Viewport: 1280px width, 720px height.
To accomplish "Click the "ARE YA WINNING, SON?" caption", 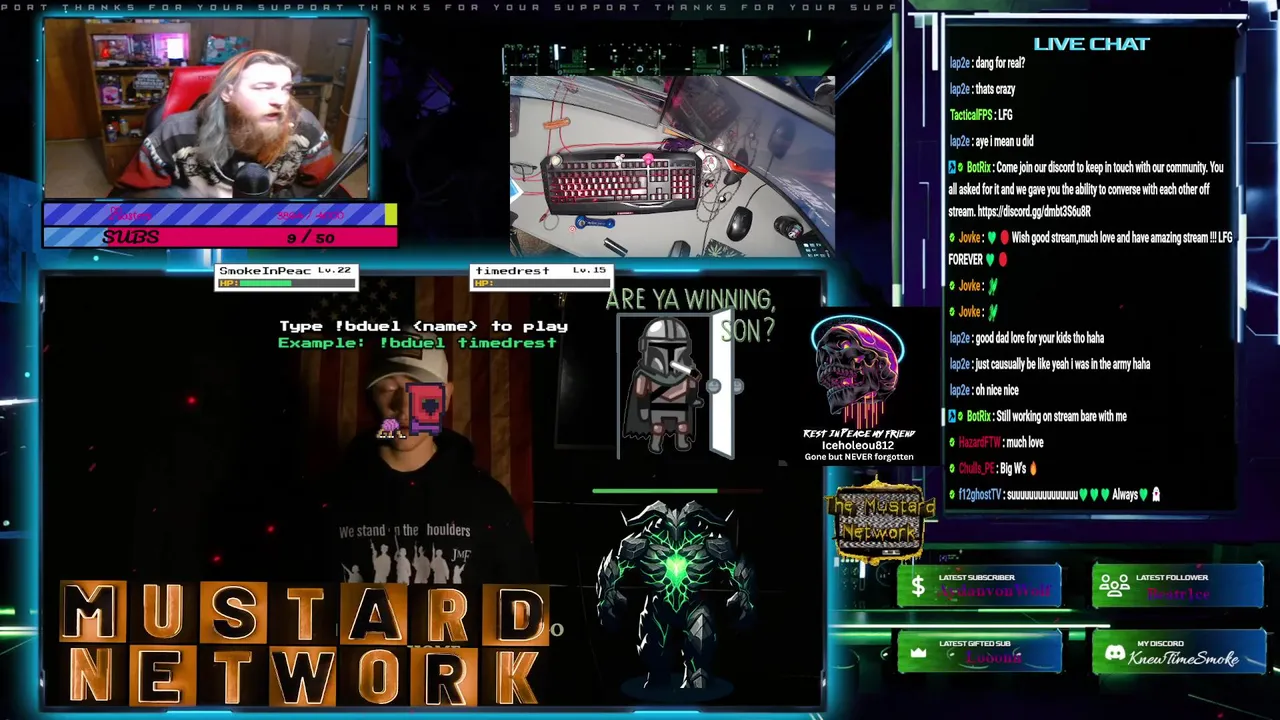I will point(691,313).
